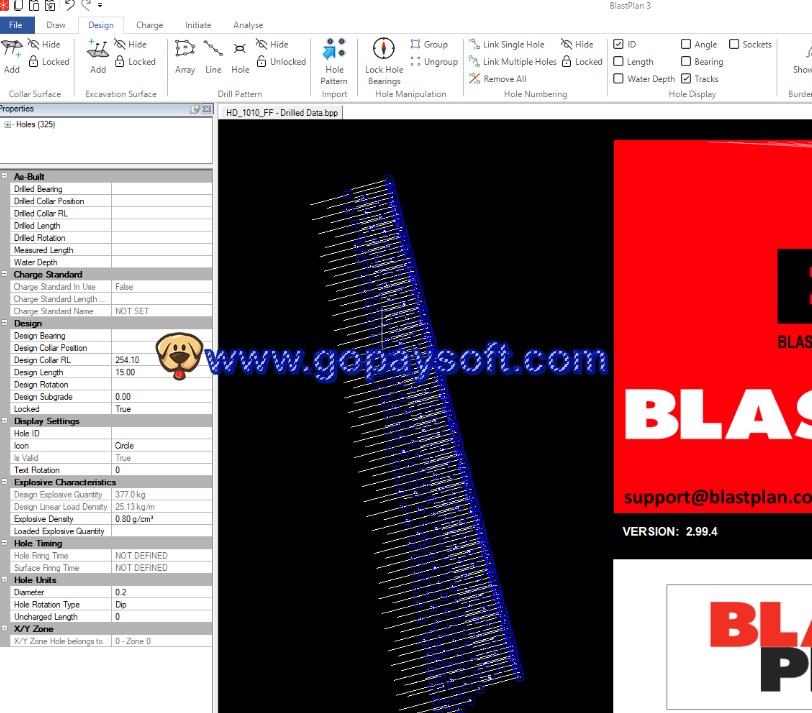Edit the Design Length value 15.00
The height and width of the screenshot is (713, 812).
162,372
